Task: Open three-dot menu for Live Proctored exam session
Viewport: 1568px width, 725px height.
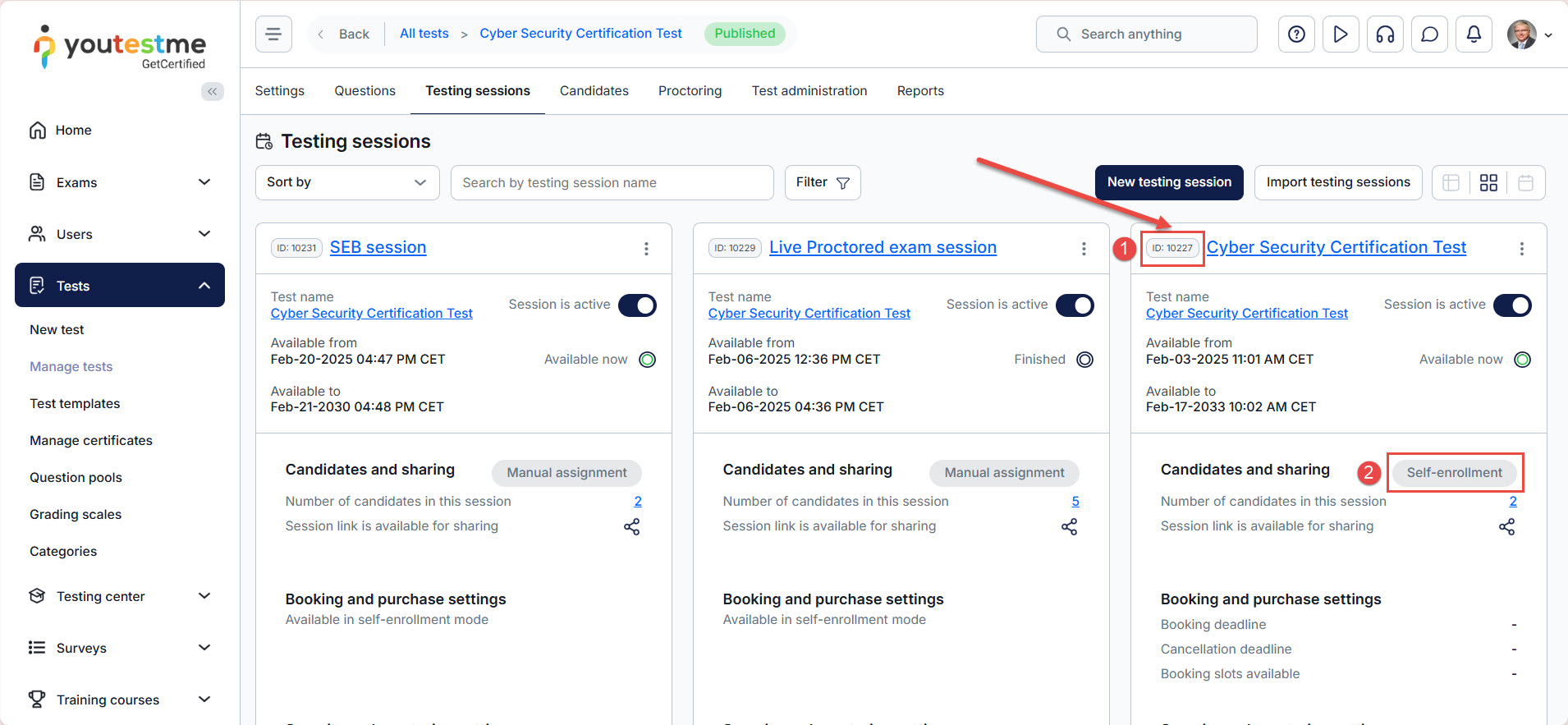Action: 1084,249
